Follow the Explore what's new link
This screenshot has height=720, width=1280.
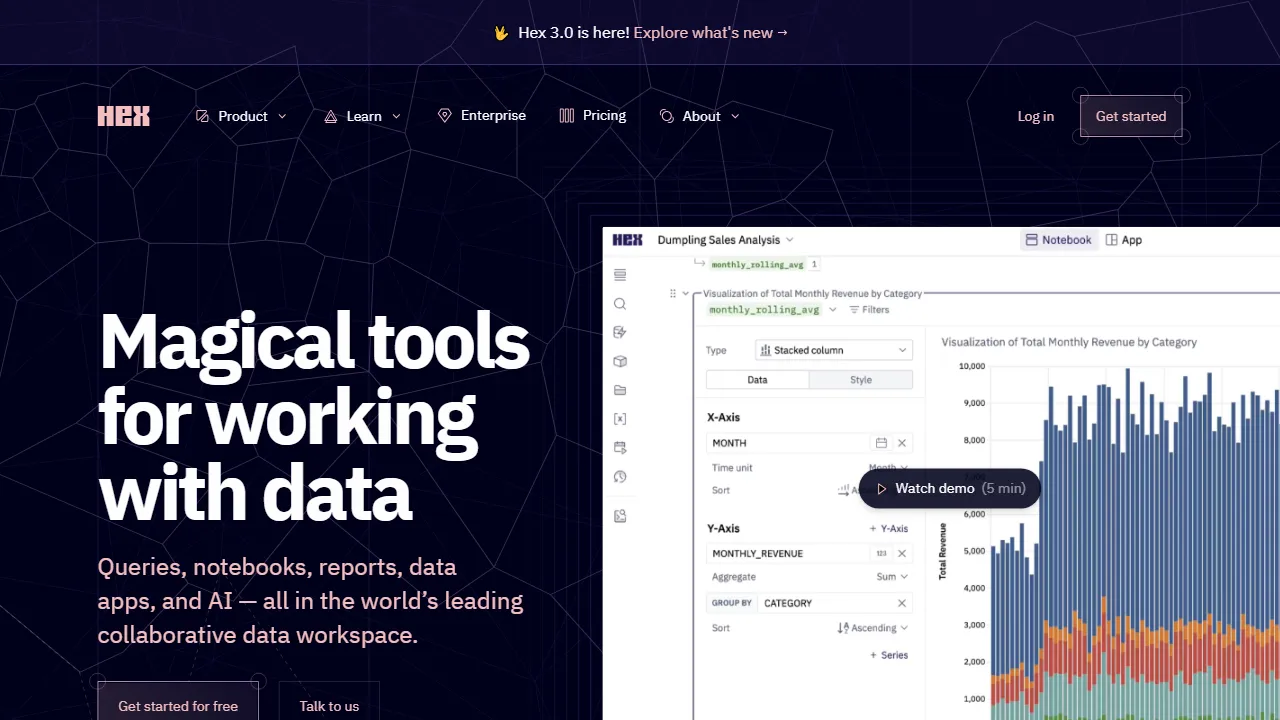(x=711, y=32)
